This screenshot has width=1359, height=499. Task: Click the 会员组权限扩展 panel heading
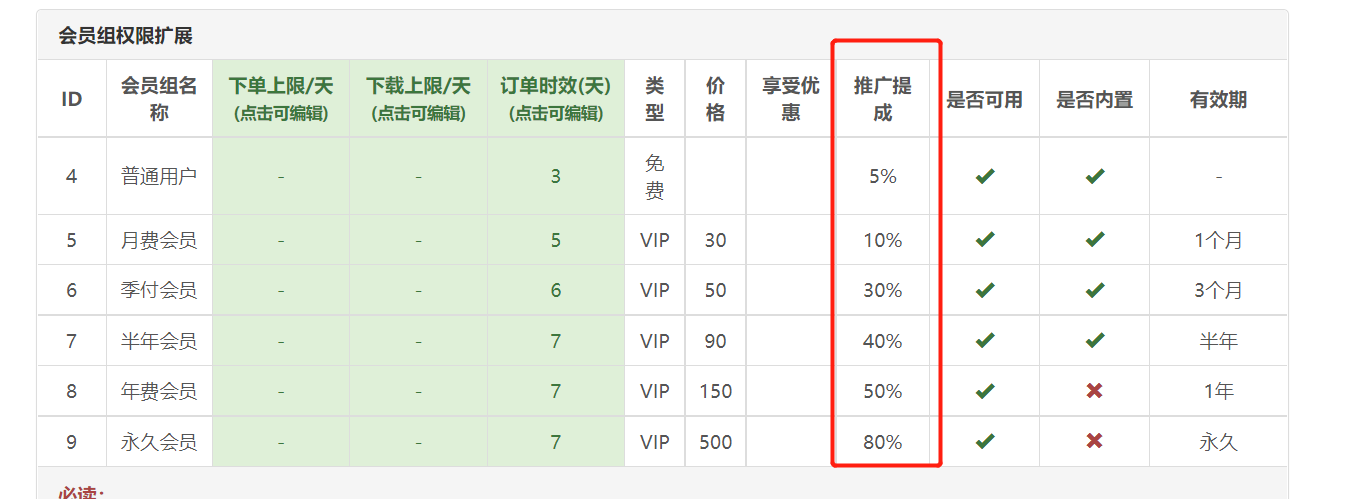pyautogui.click(x=125, y=36)
